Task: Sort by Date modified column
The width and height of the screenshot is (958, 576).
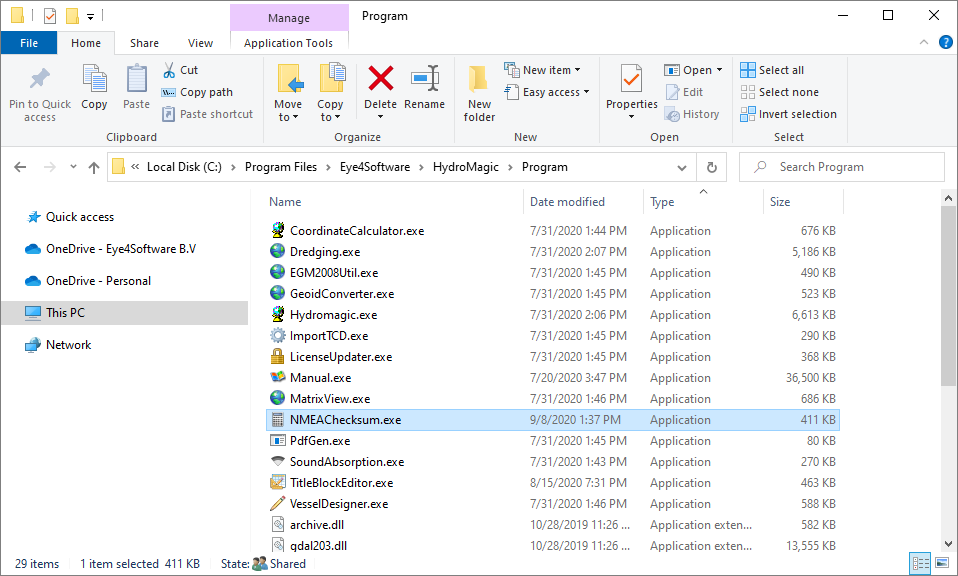Action: 567,202
